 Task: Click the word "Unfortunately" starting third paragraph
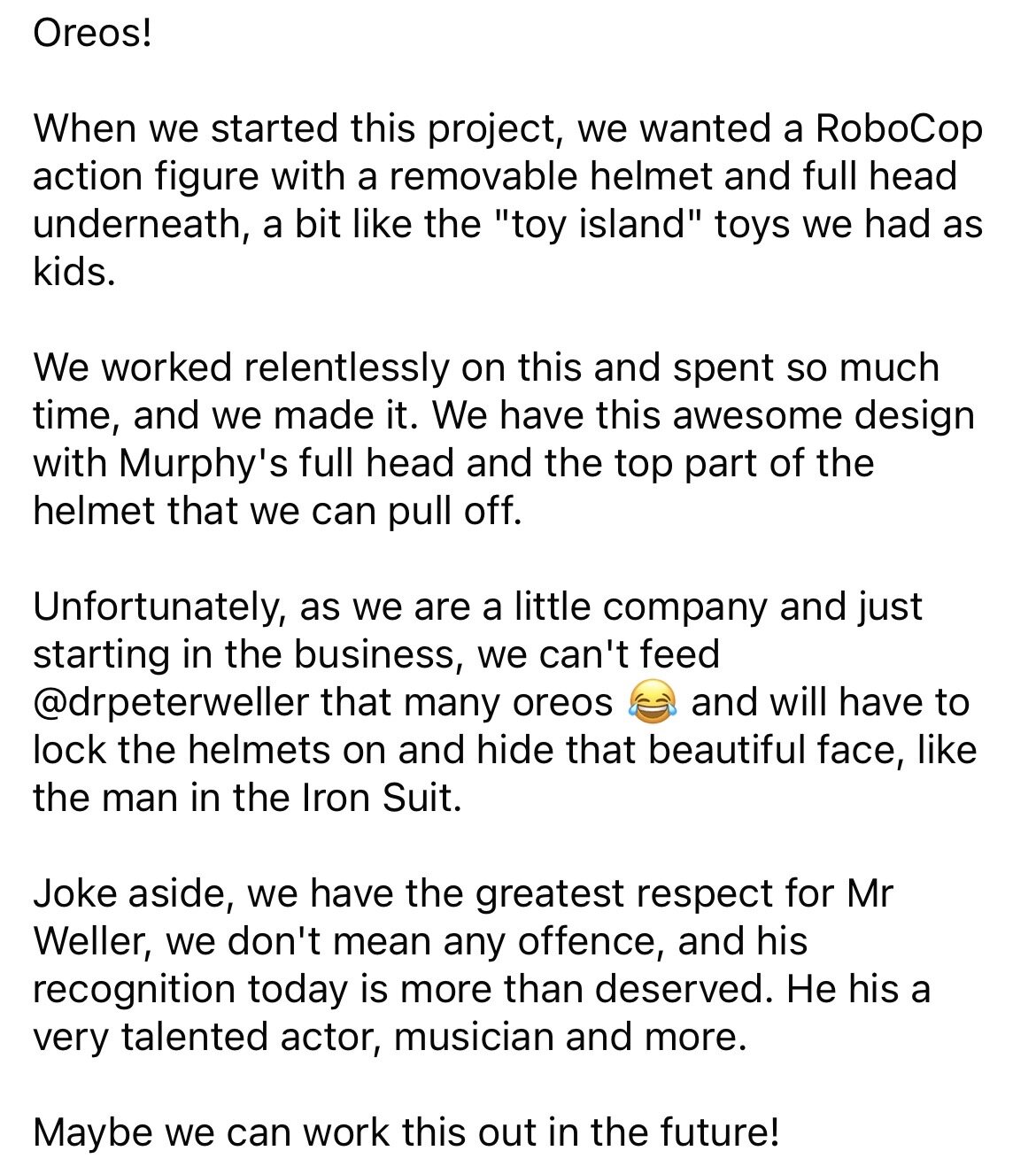pyautogui.click(x=158, y=606)
